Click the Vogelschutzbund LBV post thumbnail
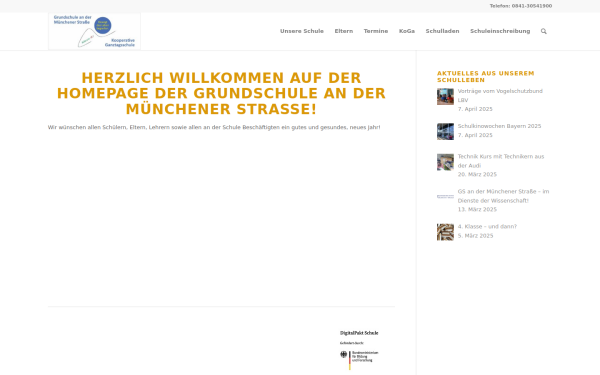Screen dimensions: 600x375 pos(445,96)
